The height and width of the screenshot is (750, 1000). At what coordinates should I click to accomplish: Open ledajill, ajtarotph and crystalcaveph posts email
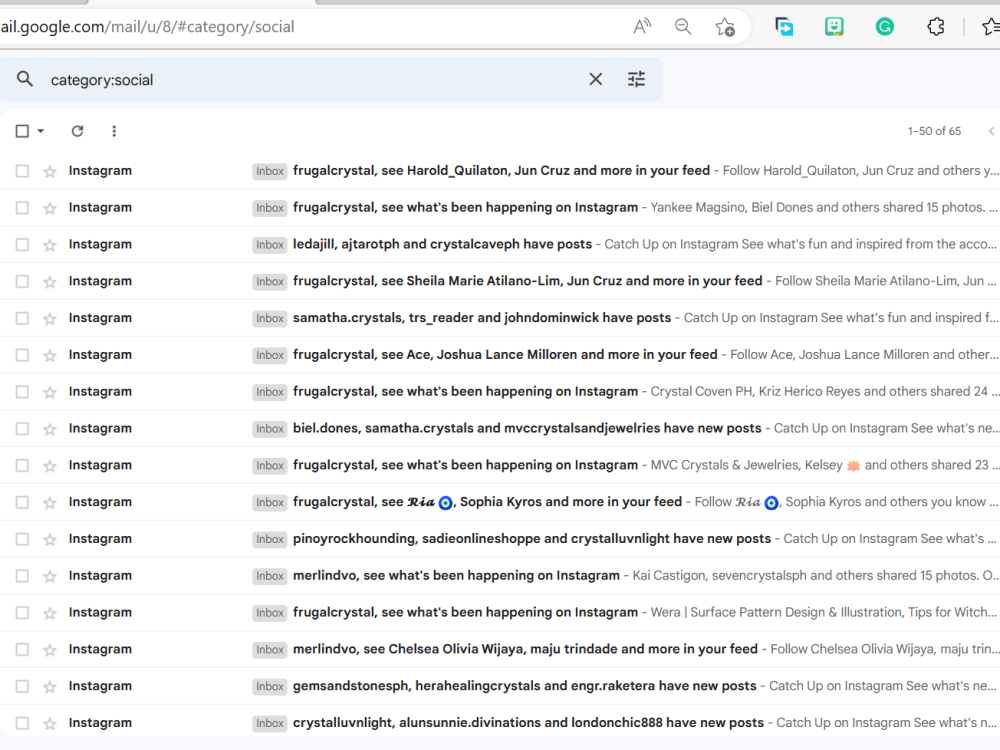click(500, 244)
